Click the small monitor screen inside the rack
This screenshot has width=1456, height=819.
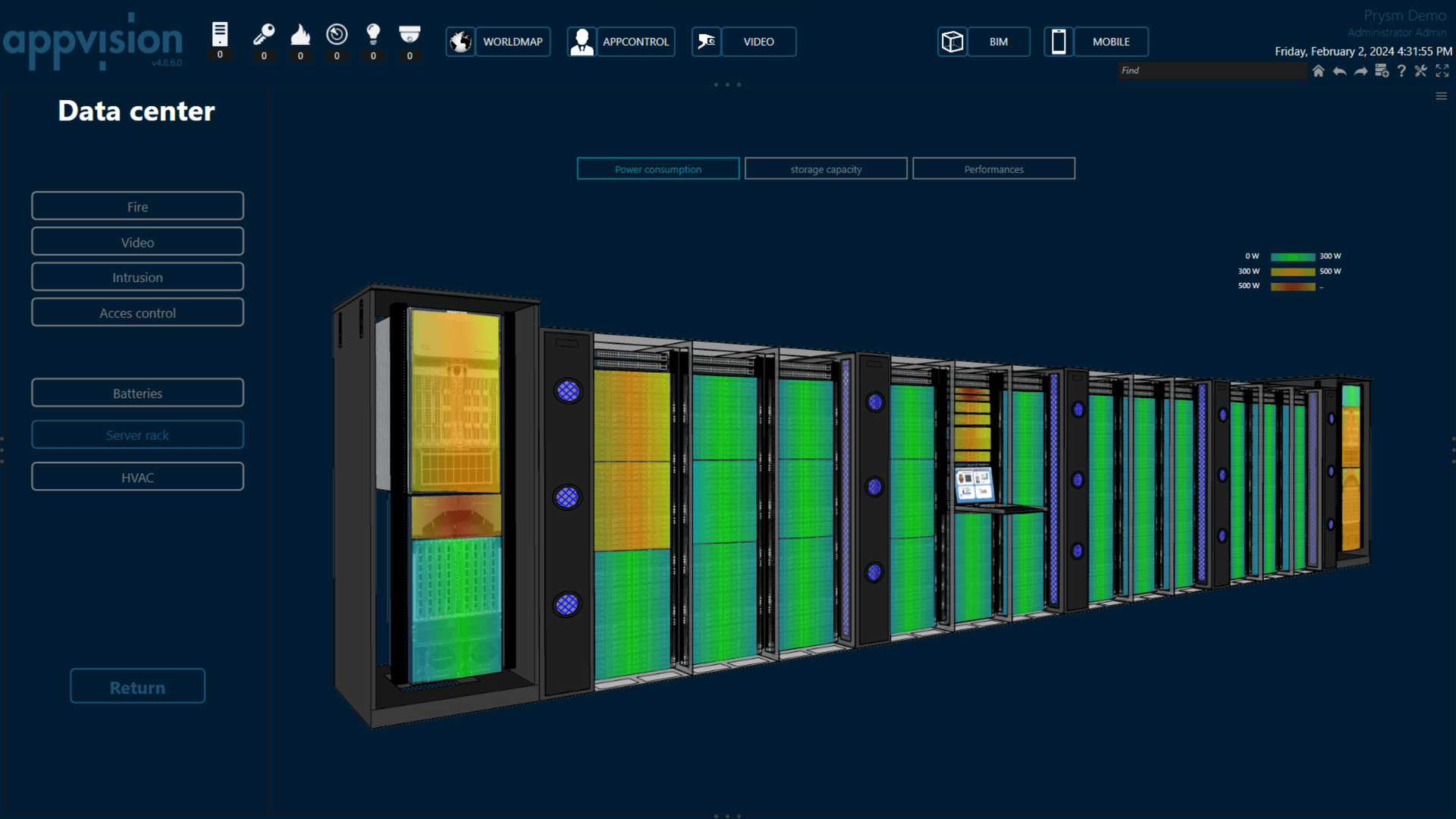974,485
